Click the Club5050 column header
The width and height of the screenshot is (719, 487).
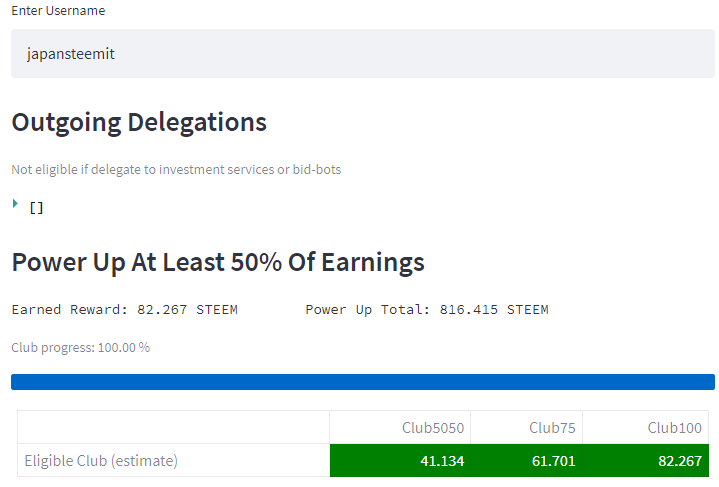pos(432,428)
